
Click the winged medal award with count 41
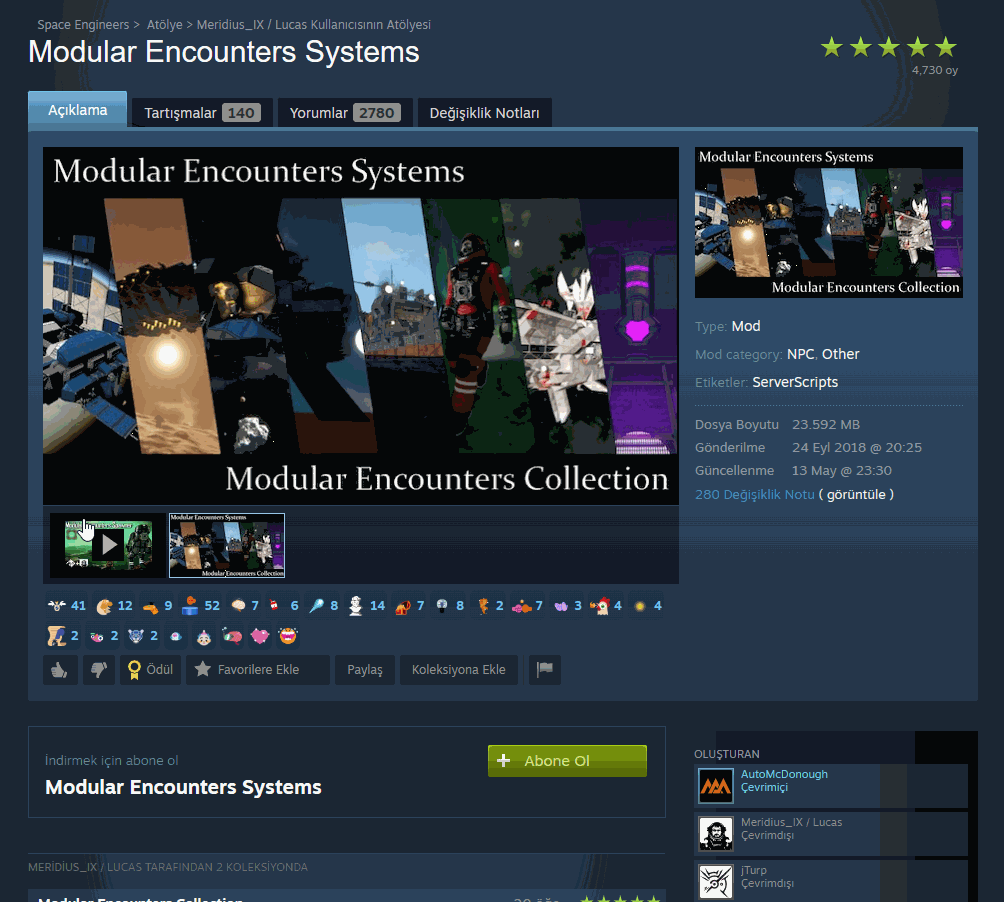[66, 606]
